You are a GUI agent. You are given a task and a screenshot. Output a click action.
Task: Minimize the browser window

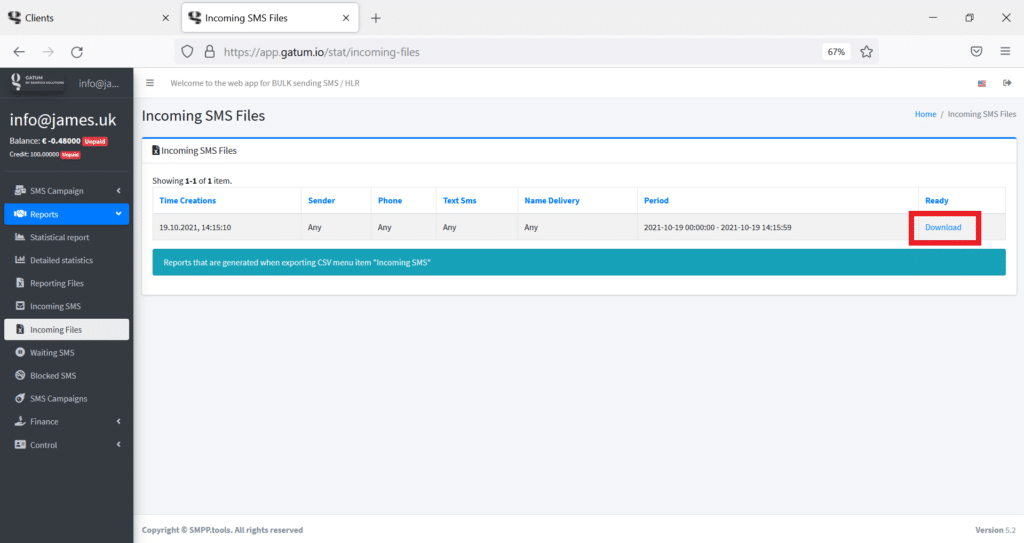tap(933, 18)
